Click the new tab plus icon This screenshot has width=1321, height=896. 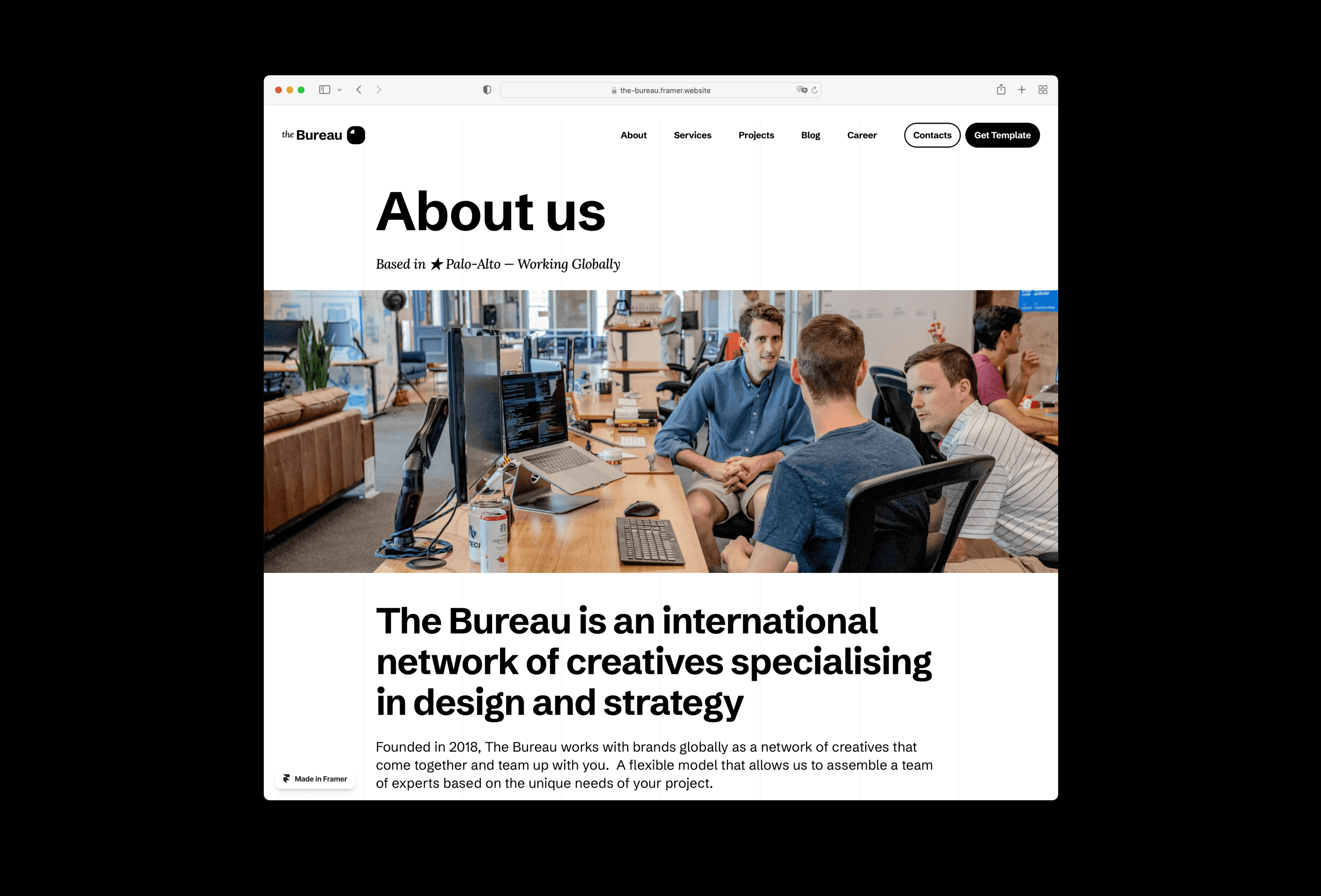1022,90
